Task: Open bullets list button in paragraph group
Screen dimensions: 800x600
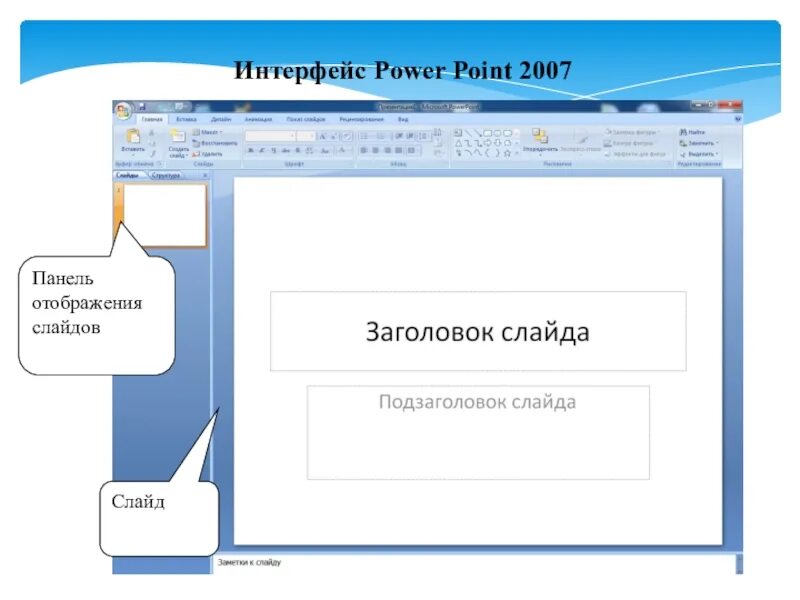Action: (x=365, y=136)
